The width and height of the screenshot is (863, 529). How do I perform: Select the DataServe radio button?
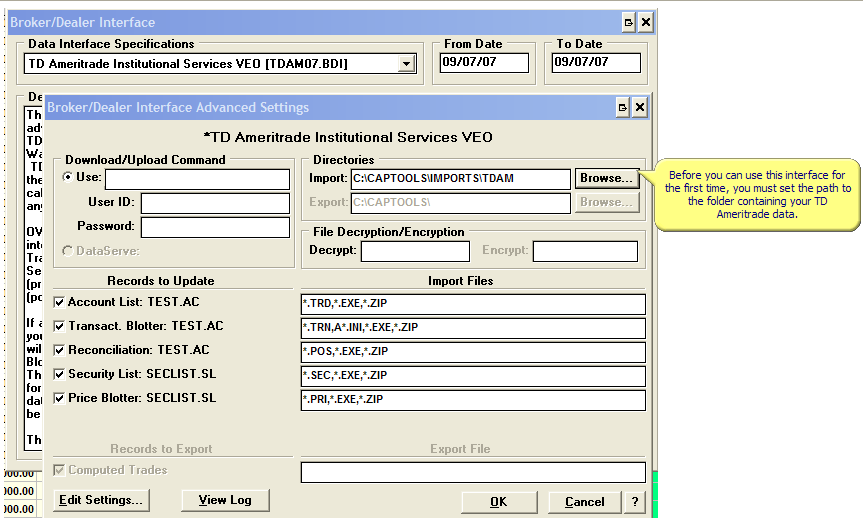tap(68, 251)
